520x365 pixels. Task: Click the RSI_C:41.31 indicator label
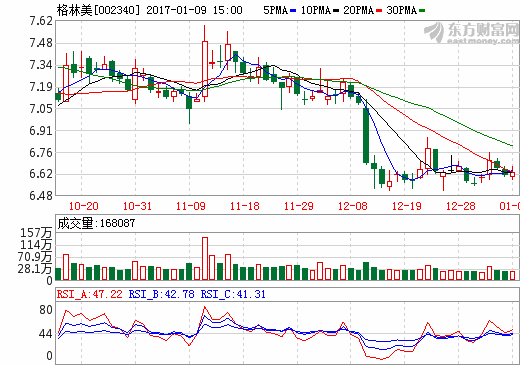(x=233, y=294)
